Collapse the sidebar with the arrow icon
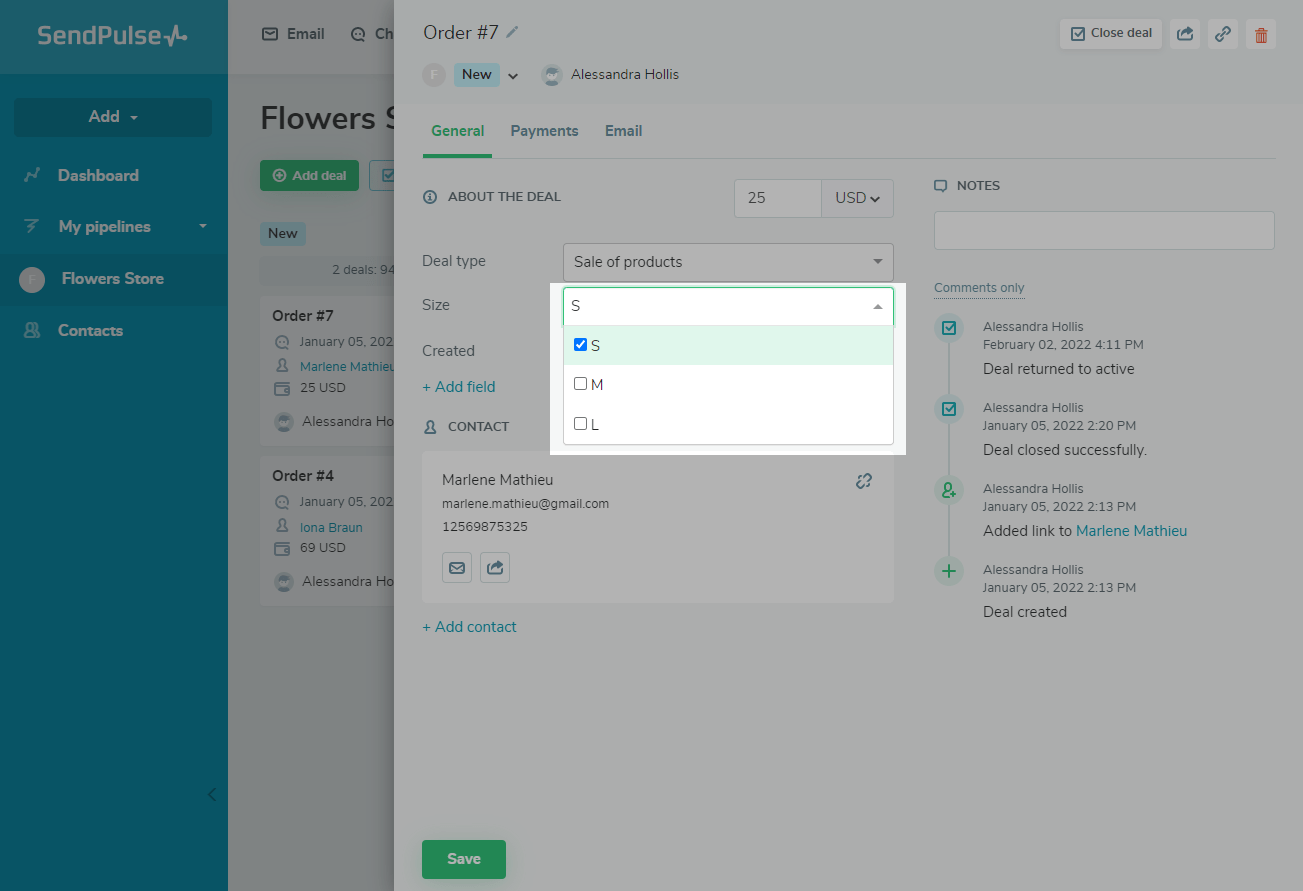 tap(211, 795)
